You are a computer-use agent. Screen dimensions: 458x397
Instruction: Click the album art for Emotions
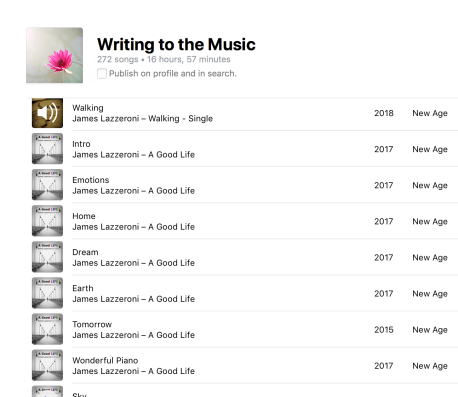(47, 185)
